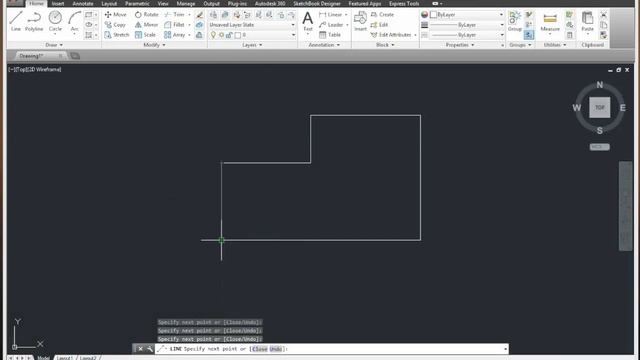Screen dimensions: 640x360
Task: Click the new drawing tab button
Action: pyautogui.click(x=75, y=56)
